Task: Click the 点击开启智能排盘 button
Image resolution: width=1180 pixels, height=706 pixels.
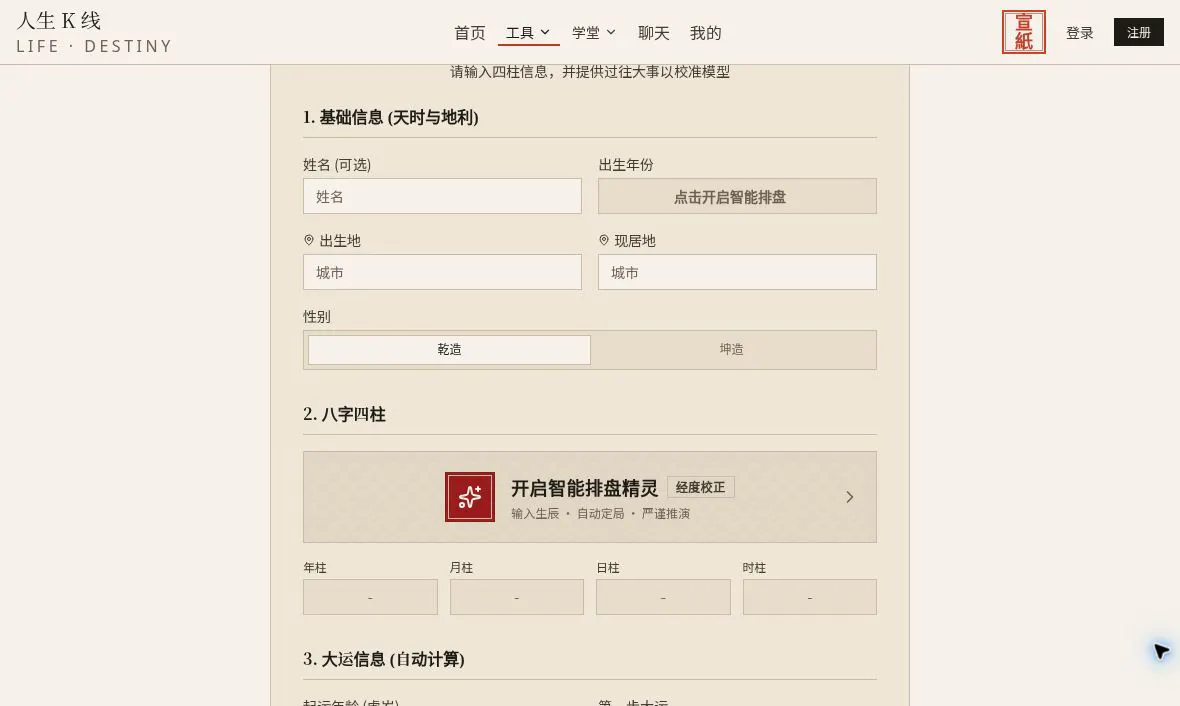Action: click(x=738, y=196)
